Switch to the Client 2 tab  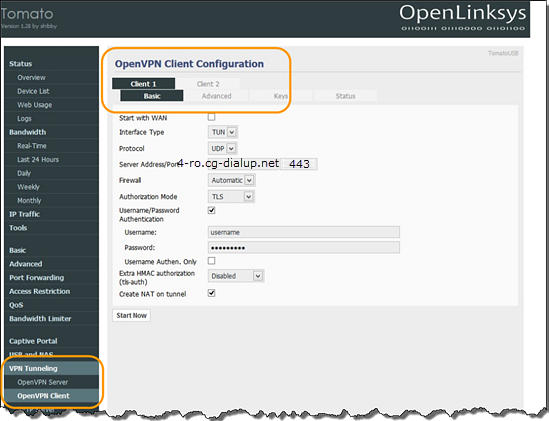(x=208, y=84)
